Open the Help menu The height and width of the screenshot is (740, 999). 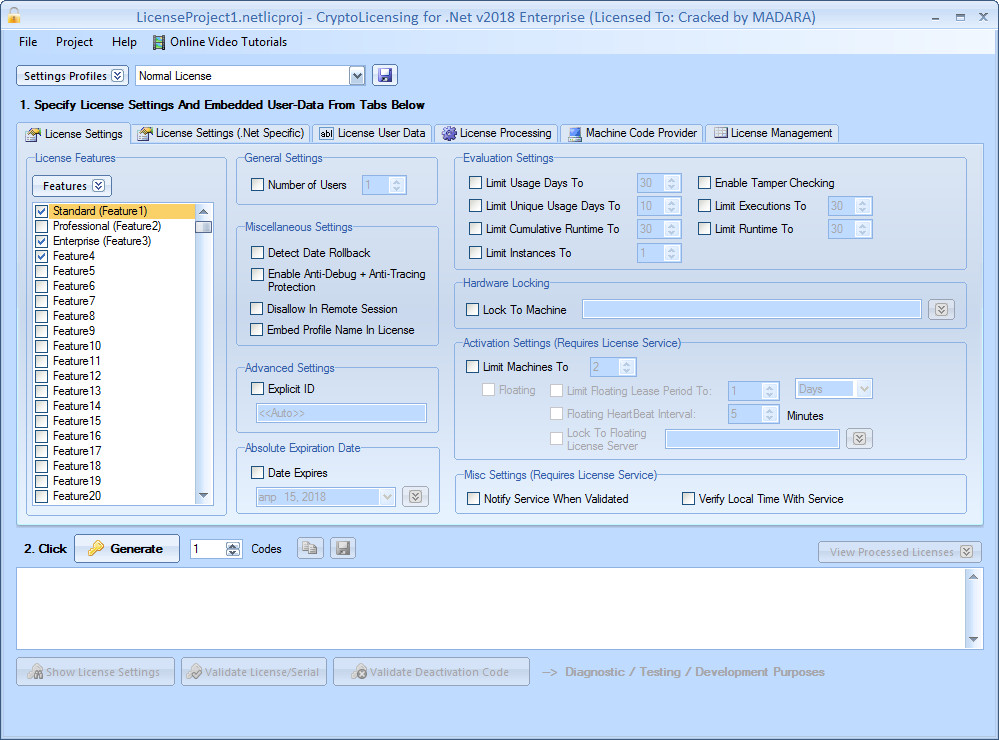[x=124, y=42]
